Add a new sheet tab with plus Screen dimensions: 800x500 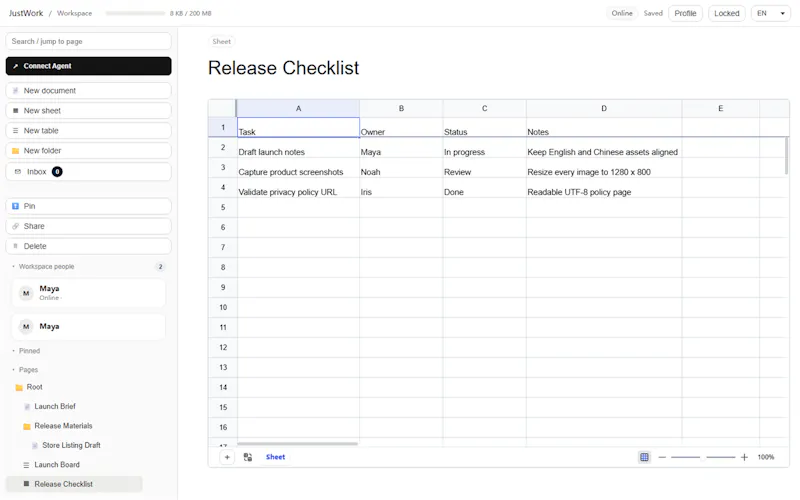click(227, 457)
